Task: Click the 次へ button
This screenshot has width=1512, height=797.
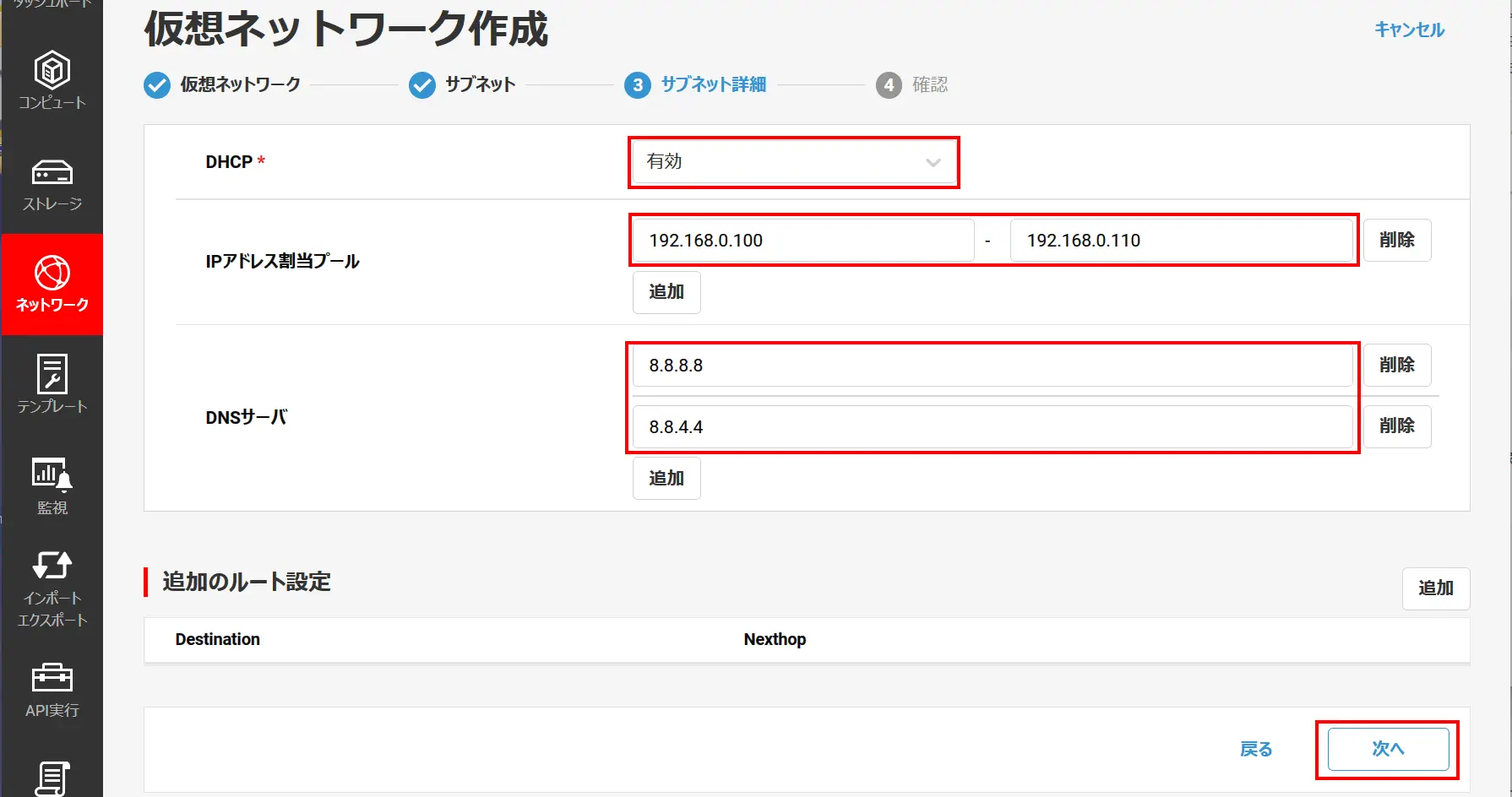Action: pyautogui.click(x=1388, y=749)
